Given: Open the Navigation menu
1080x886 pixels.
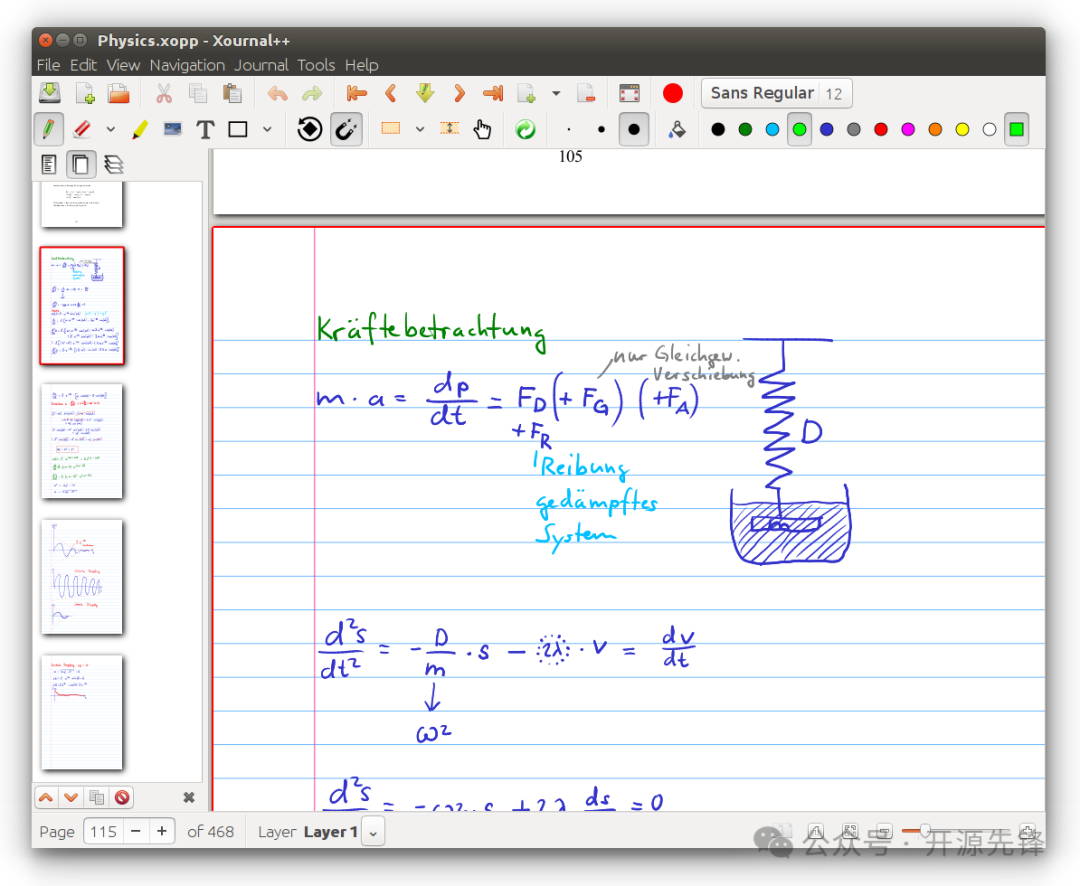Looking at the screenshot, I should pos(187,65).
